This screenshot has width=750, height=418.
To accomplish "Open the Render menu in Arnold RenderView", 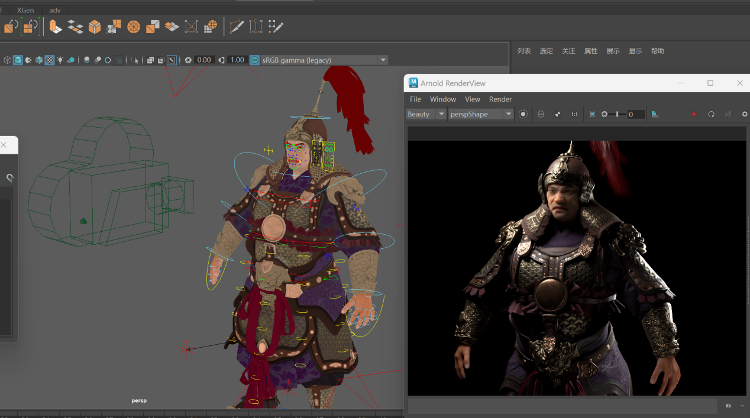I will tap(500, 99).
